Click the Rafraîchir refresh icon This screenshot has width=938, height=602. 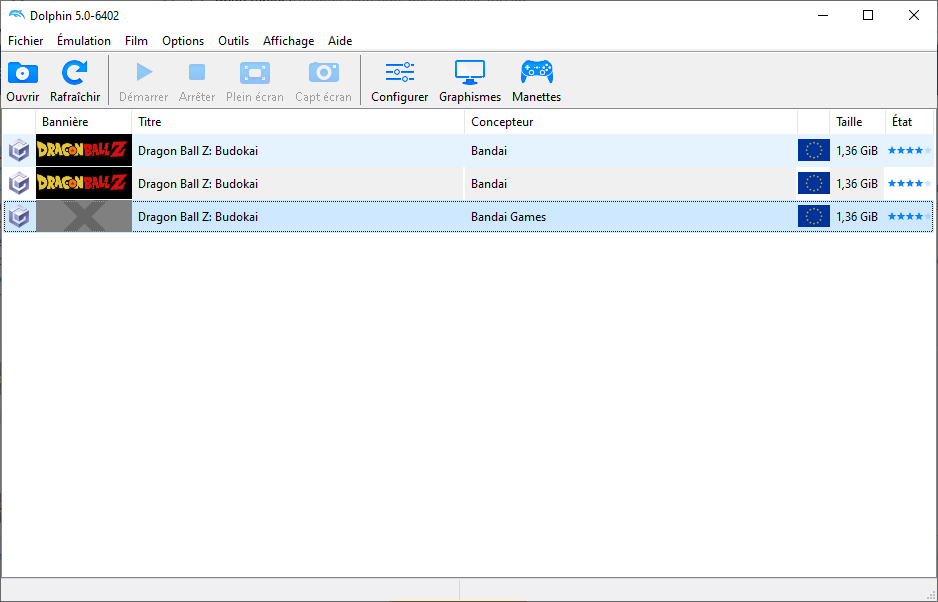[75, 72]
